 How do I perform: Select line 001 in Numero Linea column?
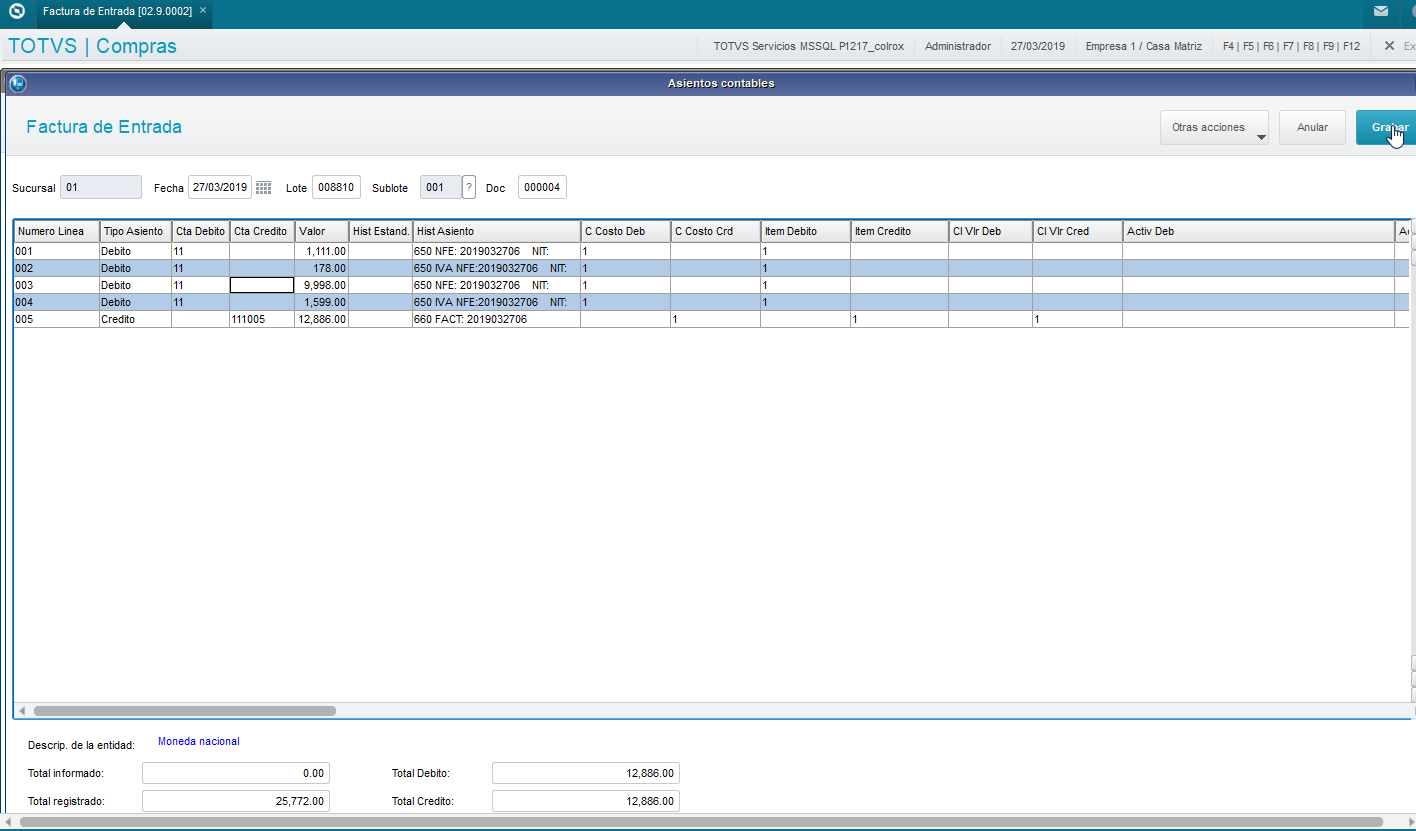click(x=57, y=251)
